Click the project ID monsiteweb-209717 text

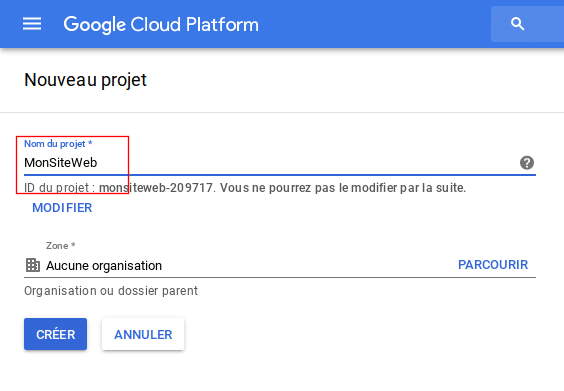(x=155, y=187)
